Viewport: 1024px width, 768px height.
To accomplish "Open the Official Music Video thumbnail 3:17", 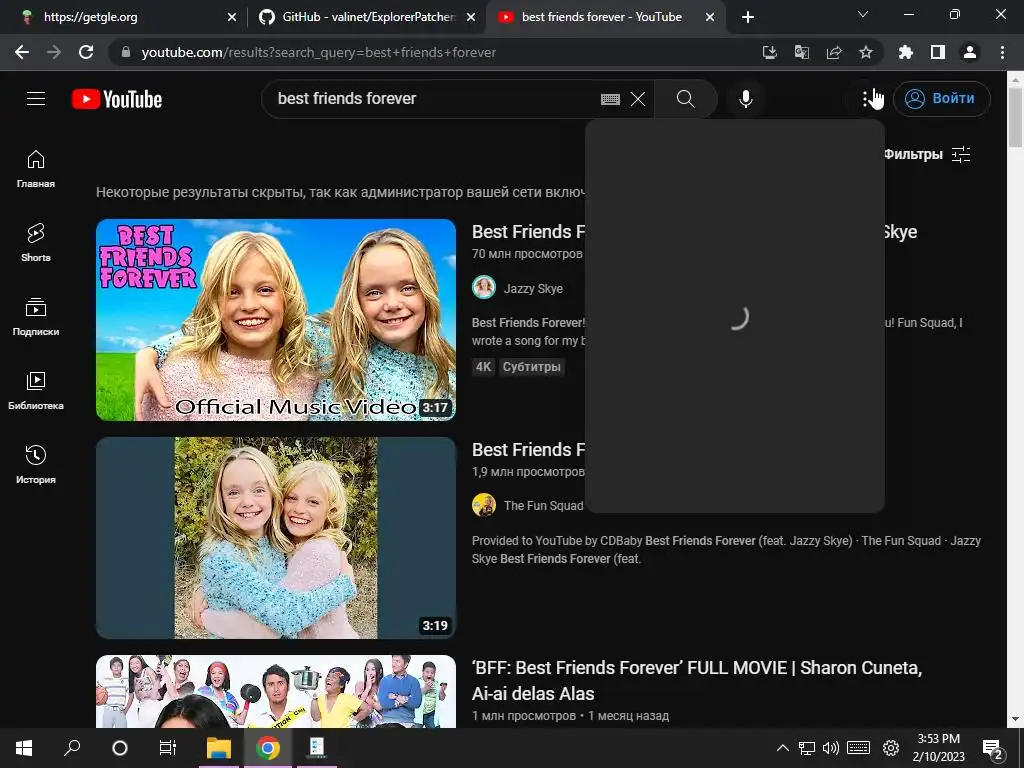I will [276, 320].
